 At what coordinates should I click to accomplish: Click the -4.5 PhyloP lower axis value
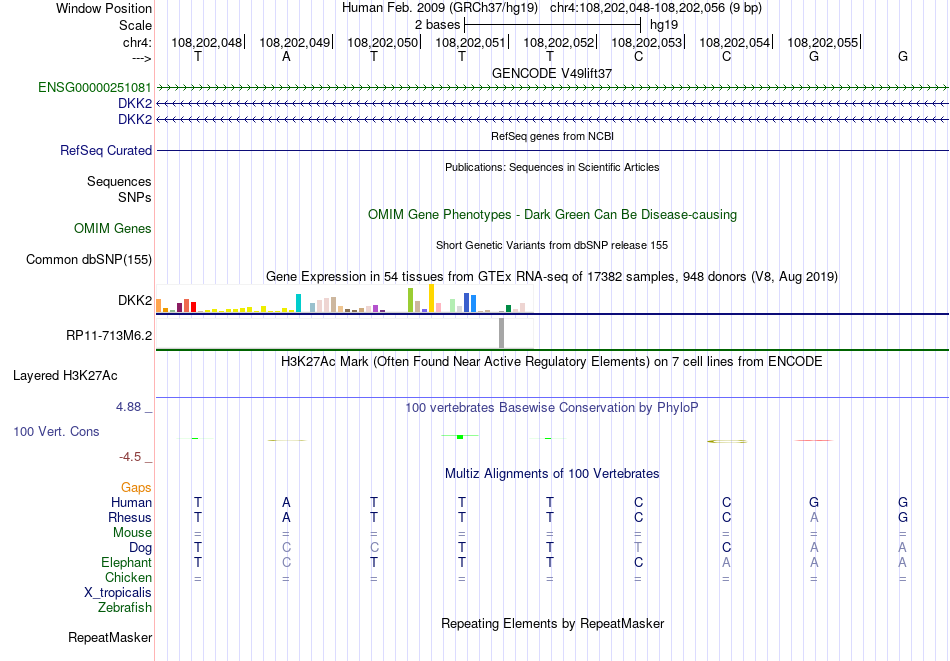(x=130, y=457)
